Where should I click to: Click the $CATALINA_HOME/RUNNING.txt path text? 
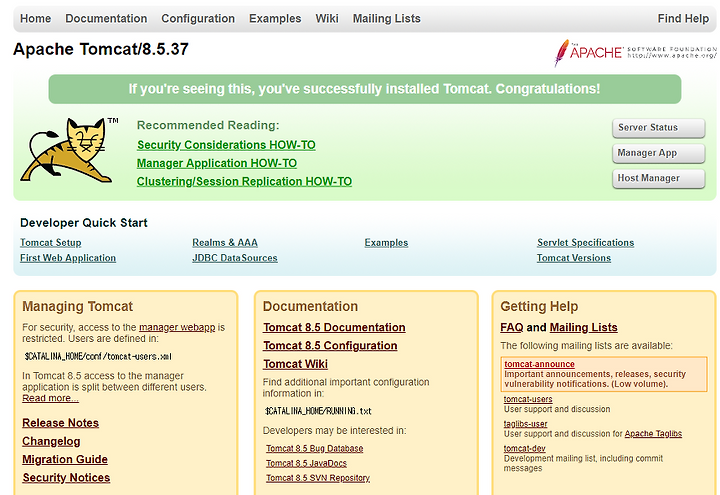318,411
